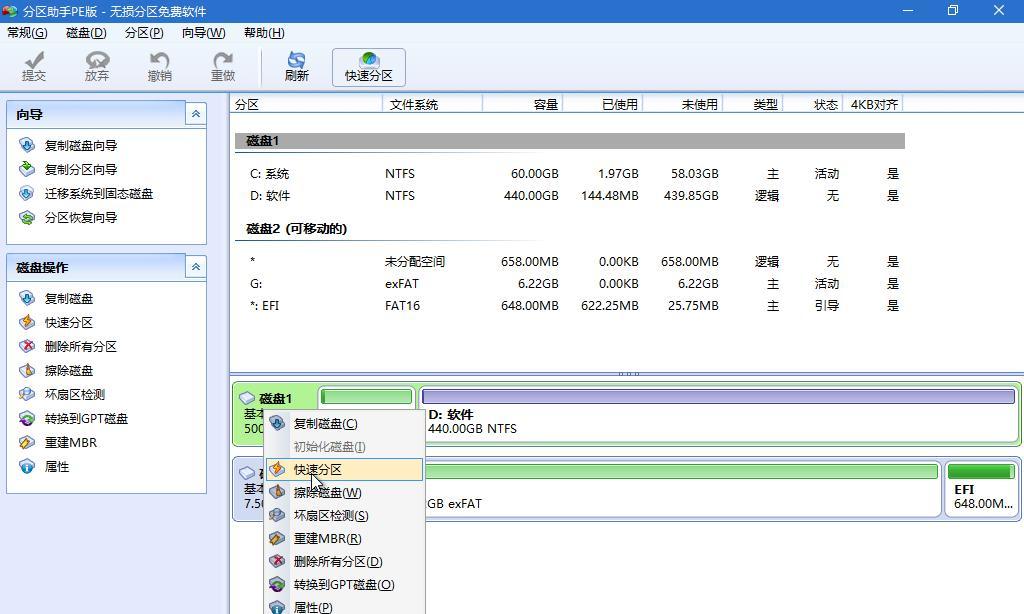
Task: Click the 状态 column header
Action: (x=814, y=105)
